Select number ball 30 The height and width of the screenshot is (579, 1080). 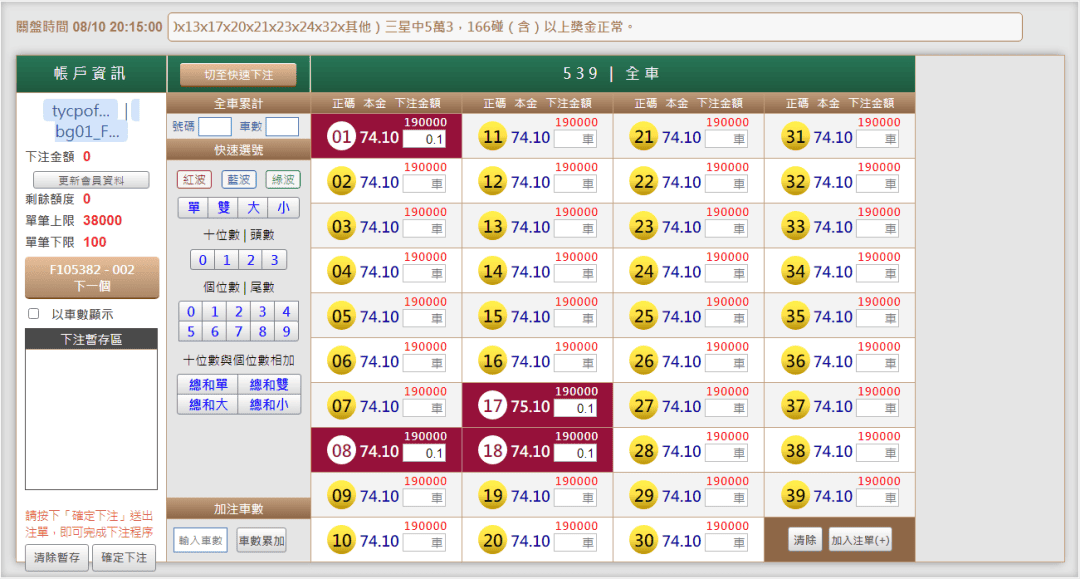643,540
